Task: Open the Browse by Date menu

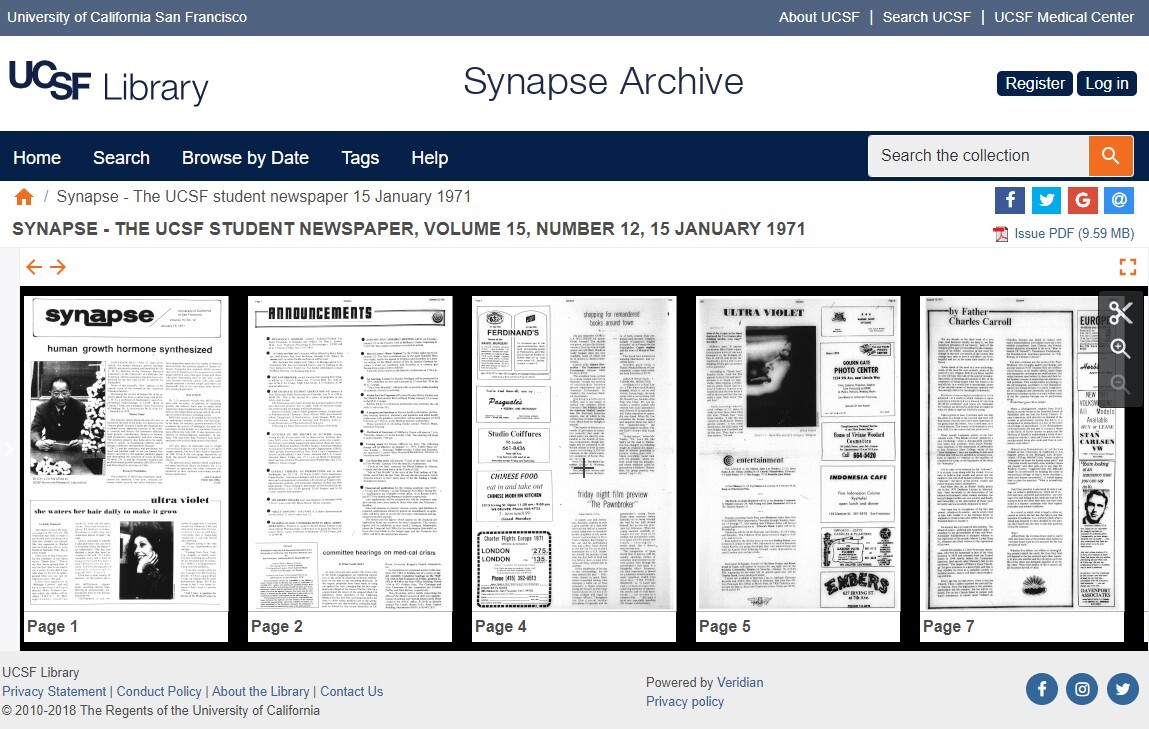Action: (245, 158)
